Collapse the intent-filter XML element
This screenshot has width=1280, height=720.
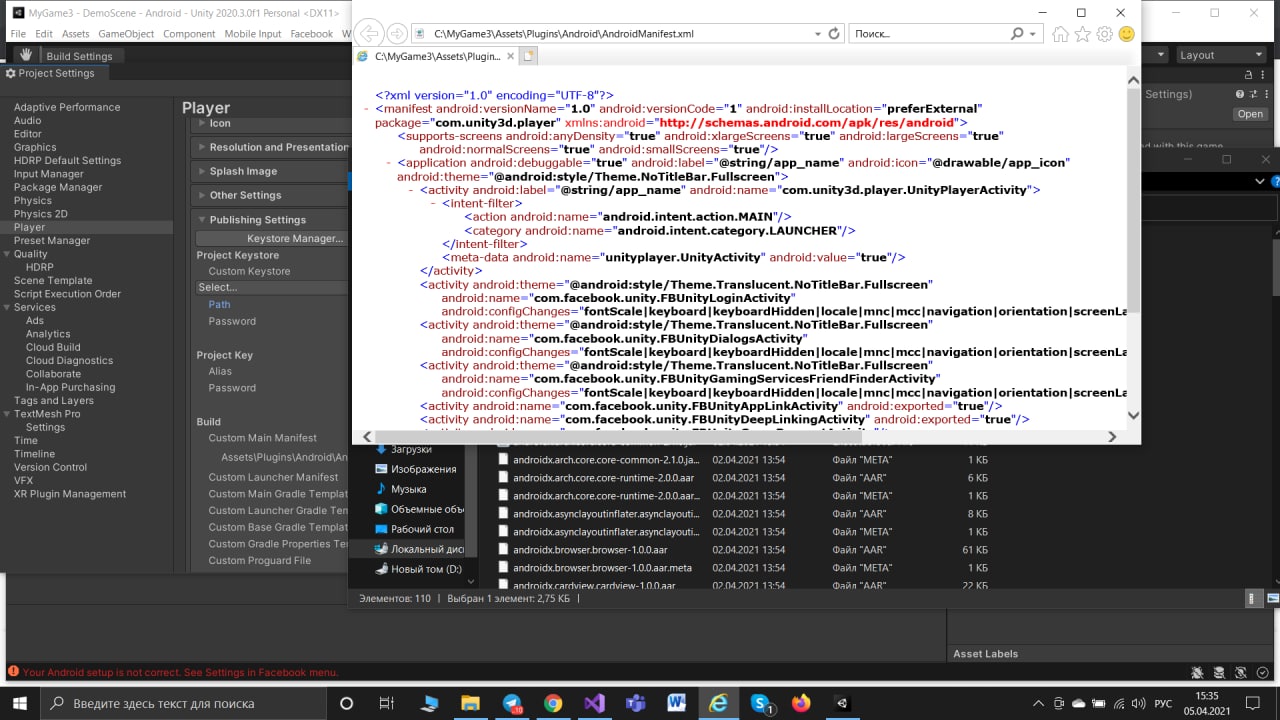pyautogui.click(x=433, y=203)
